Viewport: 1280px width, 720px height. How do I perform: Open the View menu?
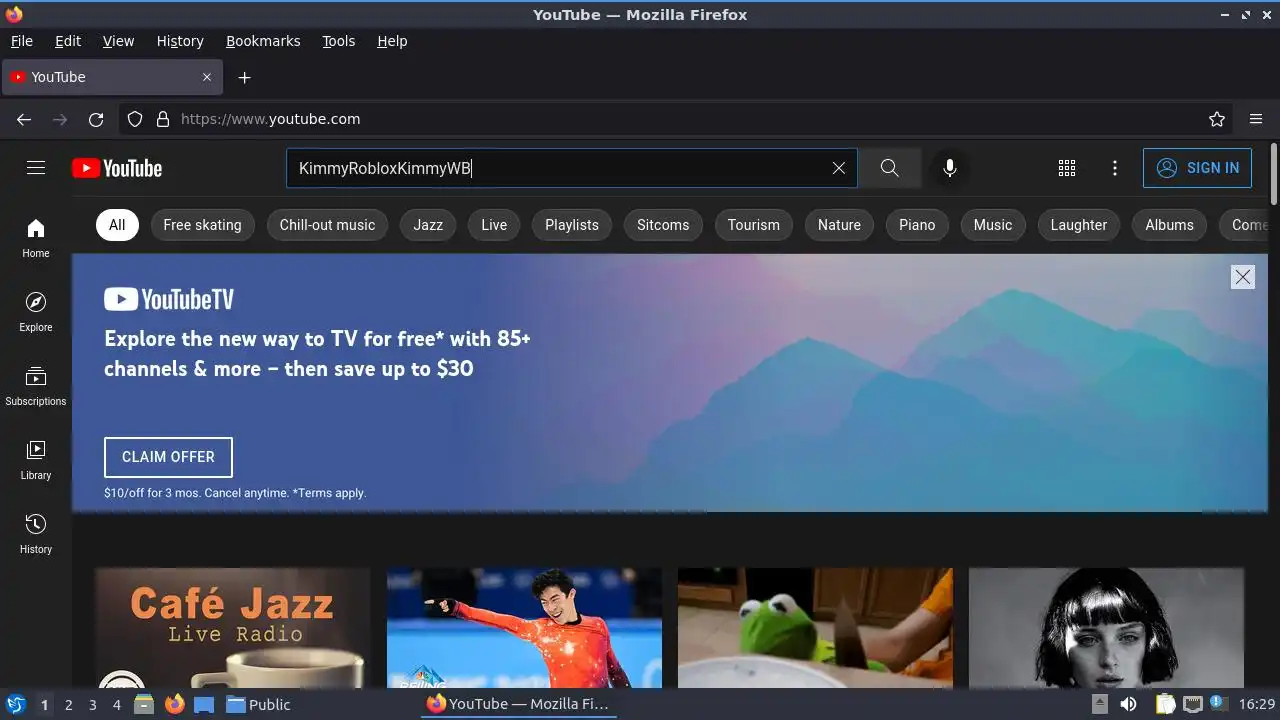coord(118,41)
